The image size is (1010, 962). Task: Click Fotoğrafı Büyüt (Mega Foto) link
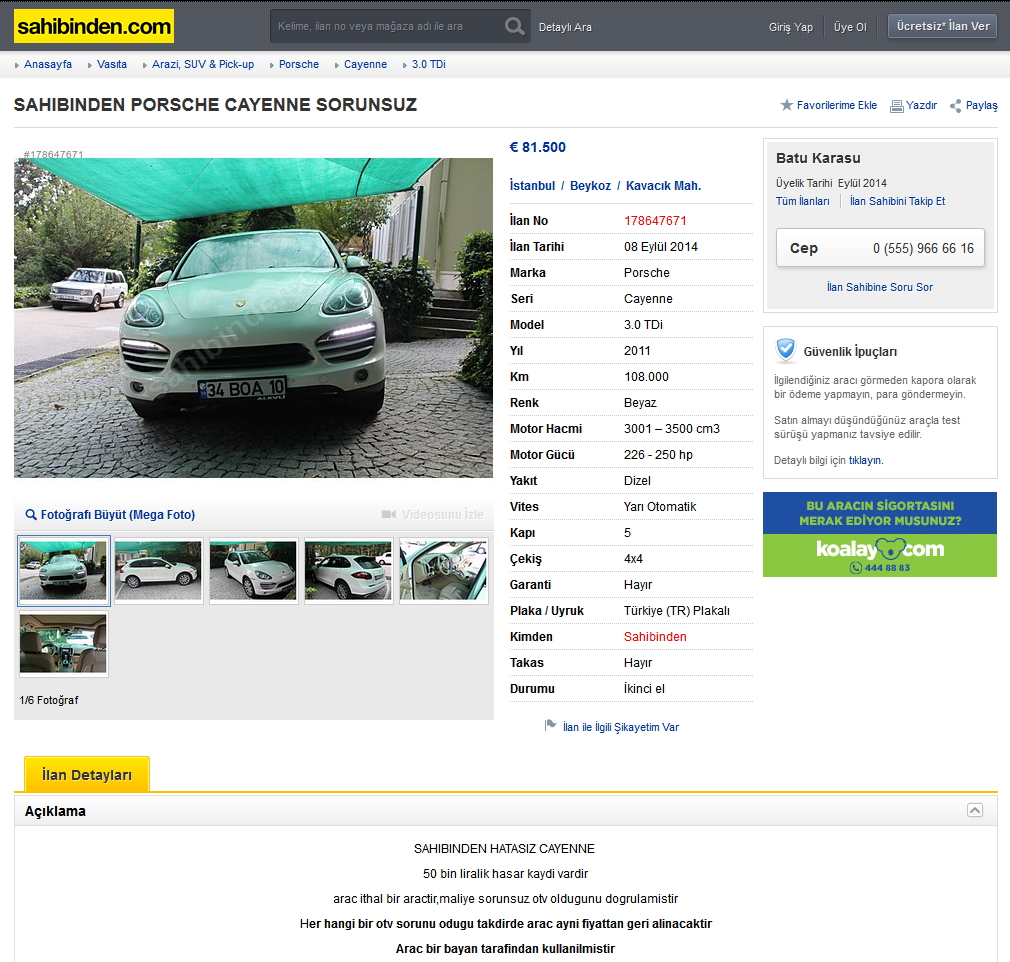(x=117, y=515)
